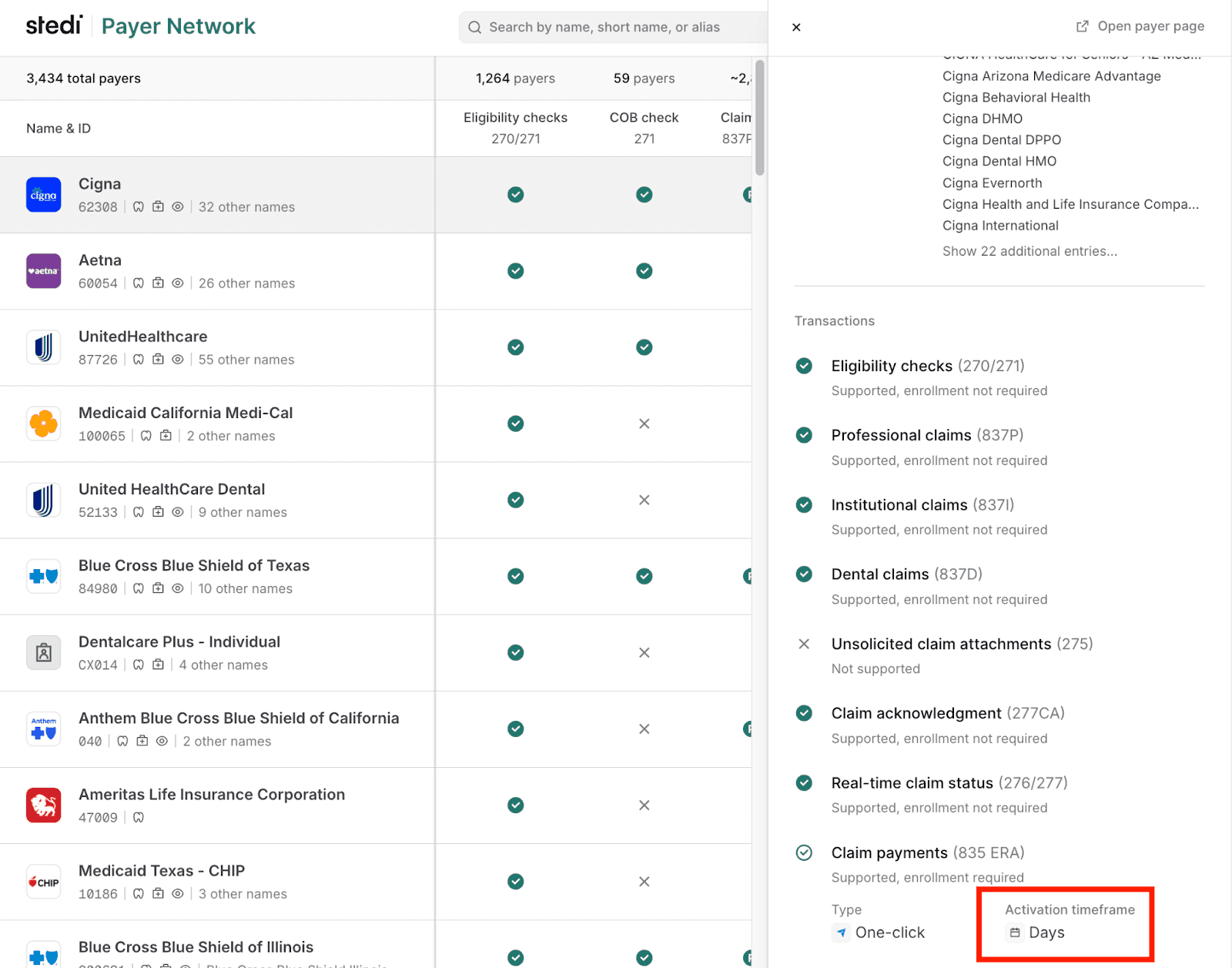Click the eye icon in UnitedHealthcare row
The height and width of the screenshot is (968, 1232).
pos(178,359)
